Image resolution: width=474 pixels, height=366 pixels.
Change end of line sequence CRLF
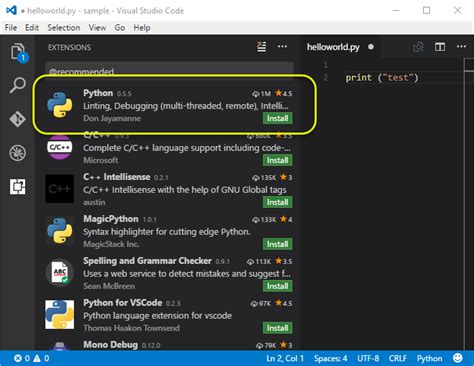tap(398, 358)
